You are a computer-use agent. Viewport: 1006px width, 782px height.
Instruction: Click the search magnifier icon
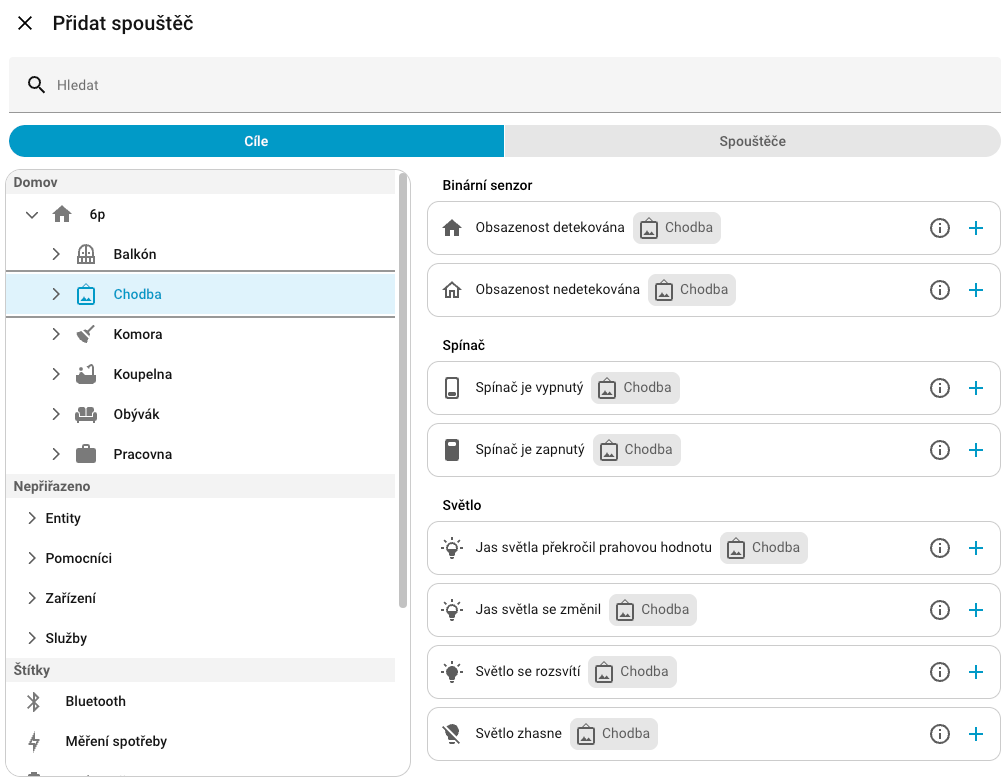point(36,85)
